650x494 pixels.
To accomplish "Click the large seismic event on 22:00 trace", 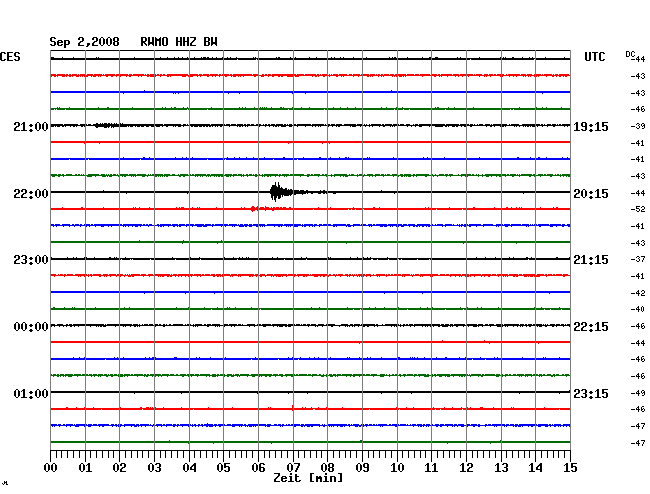I will [x=290, y=192].
